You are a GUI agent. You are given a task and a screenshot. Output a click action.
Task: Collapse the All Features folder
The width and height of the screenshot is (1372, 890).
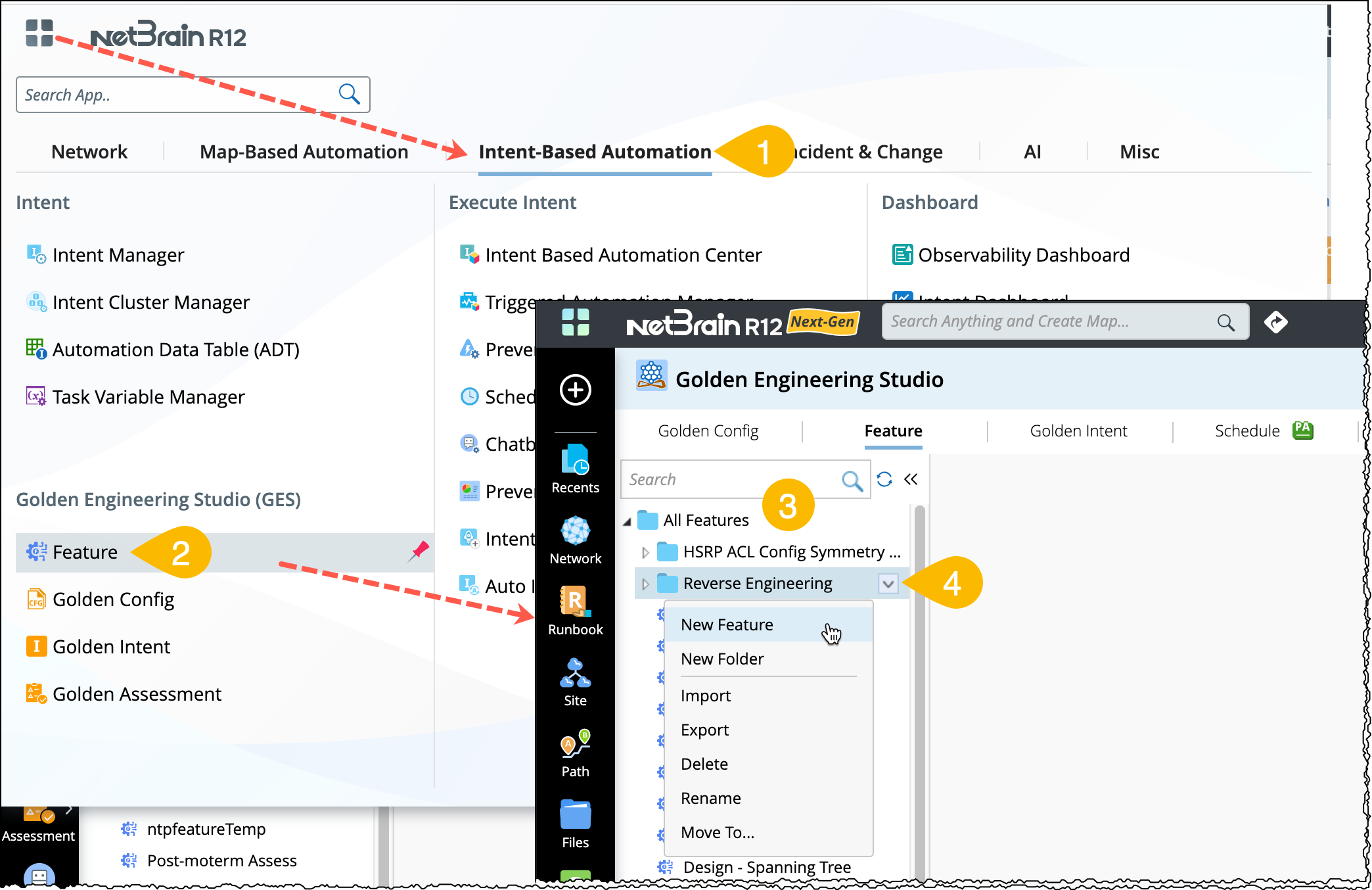628,521
